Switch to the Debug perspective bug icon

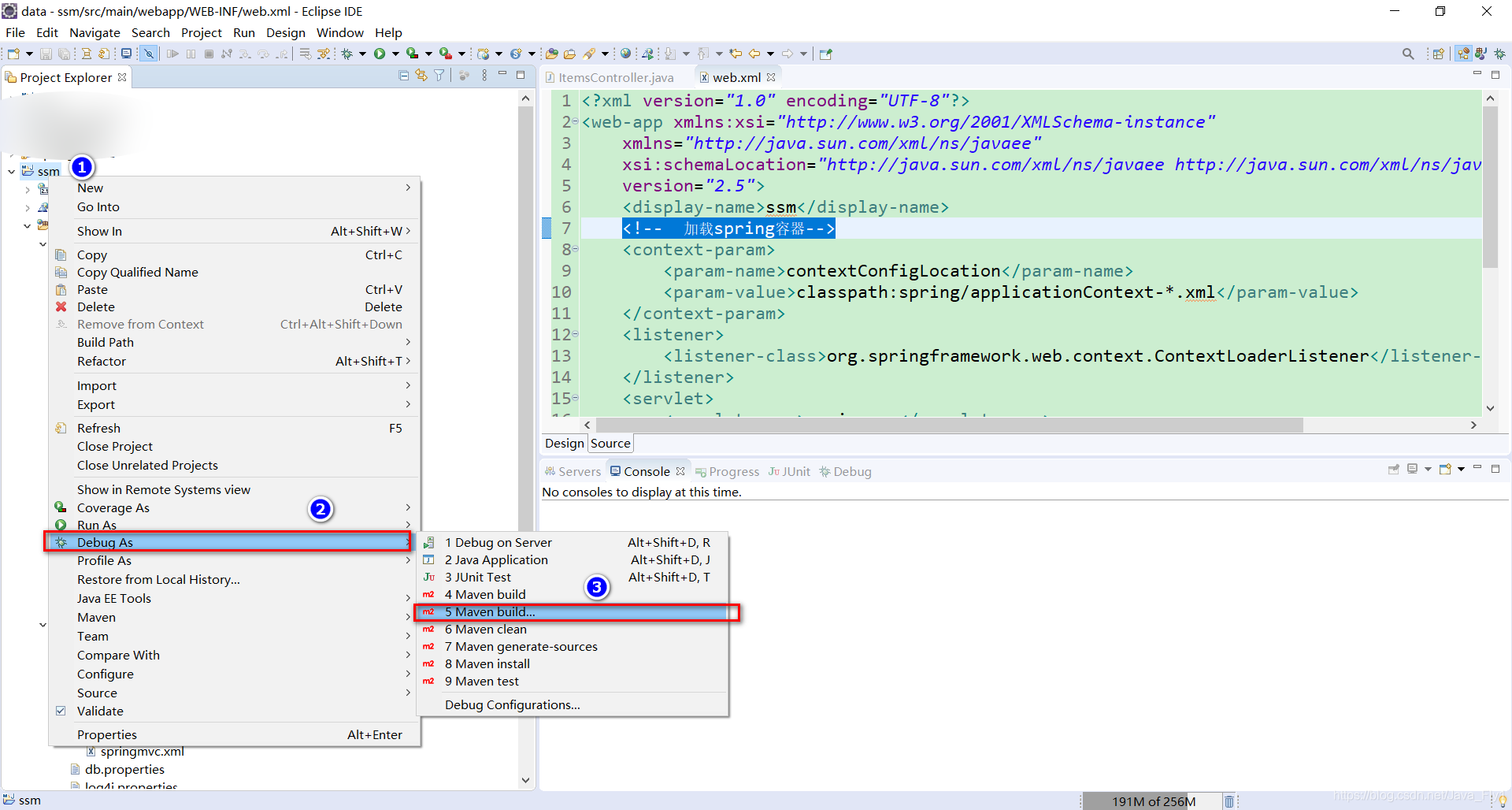pyautogui.click(x=1499, y=54)
